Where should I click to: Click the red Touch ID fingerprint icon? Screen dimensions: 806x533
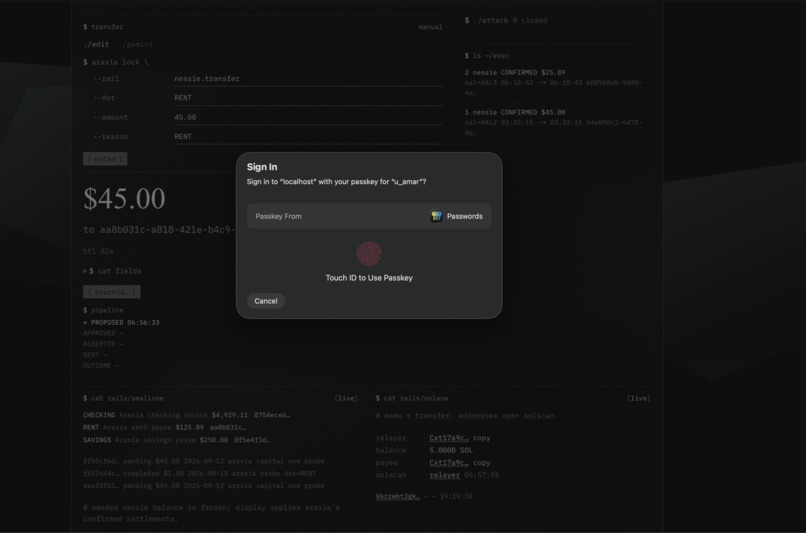tap(369, 254)
